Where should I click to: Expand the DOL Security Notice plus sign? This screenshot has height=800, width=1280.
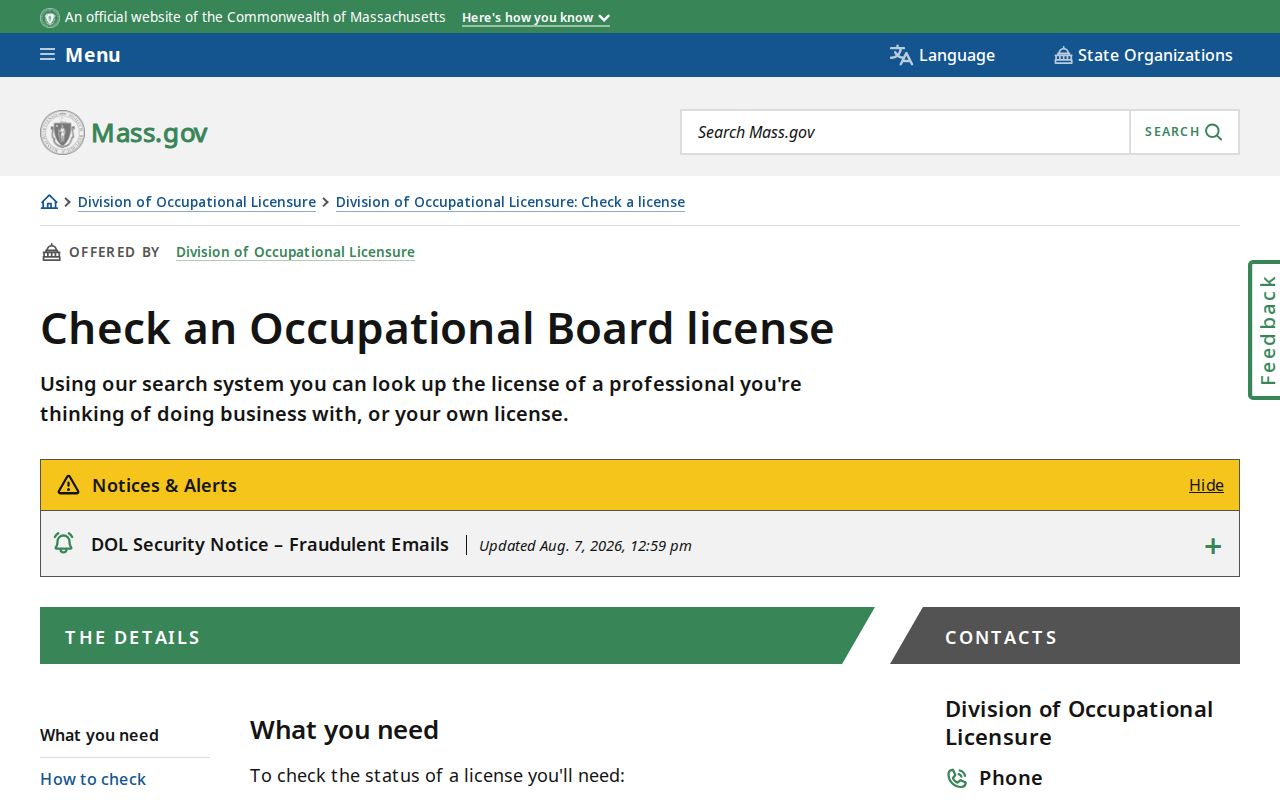pyautogui.click(x=1213, y=546)
